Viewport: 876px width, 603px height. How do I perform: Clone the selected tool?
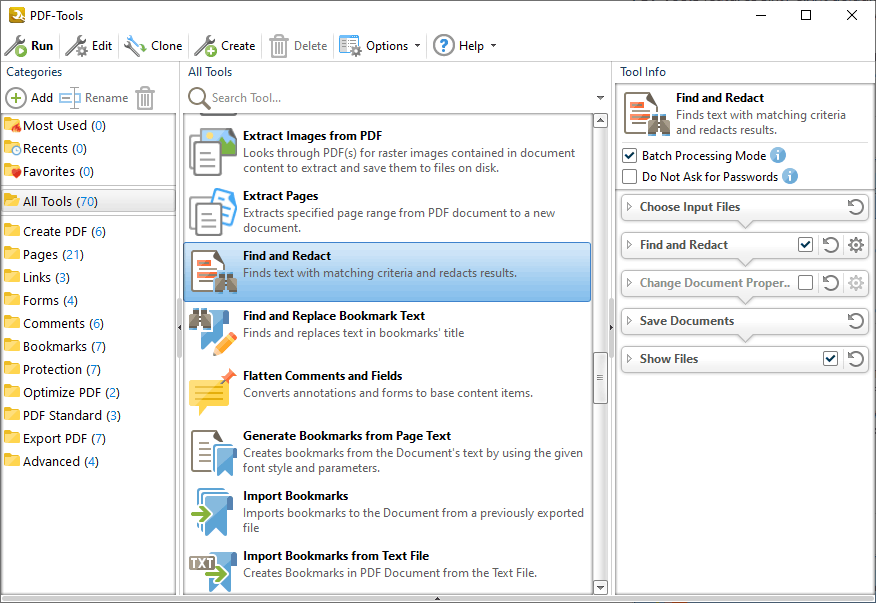(153, 46)
